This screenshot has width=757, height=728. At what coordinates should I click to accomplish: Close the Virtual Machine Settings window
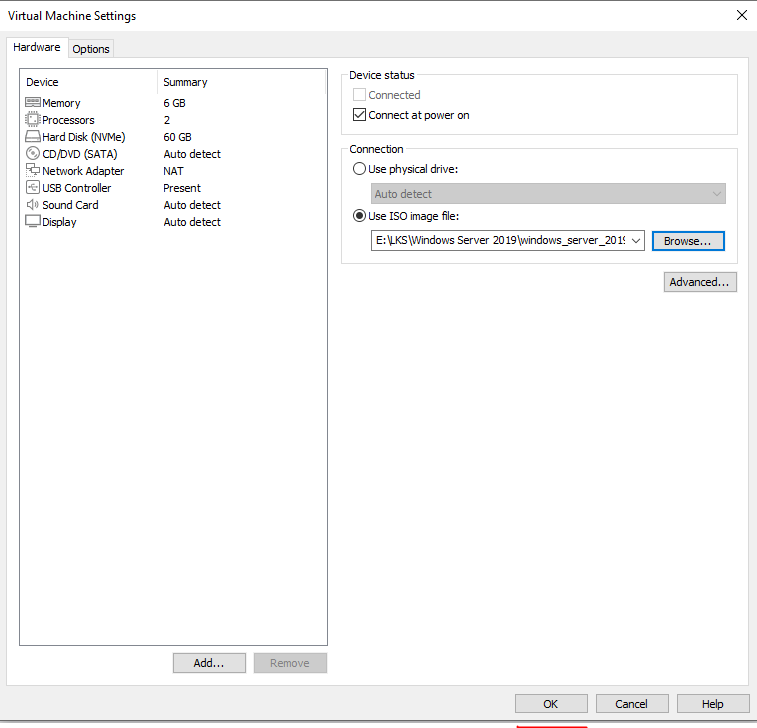coord(742,15)
